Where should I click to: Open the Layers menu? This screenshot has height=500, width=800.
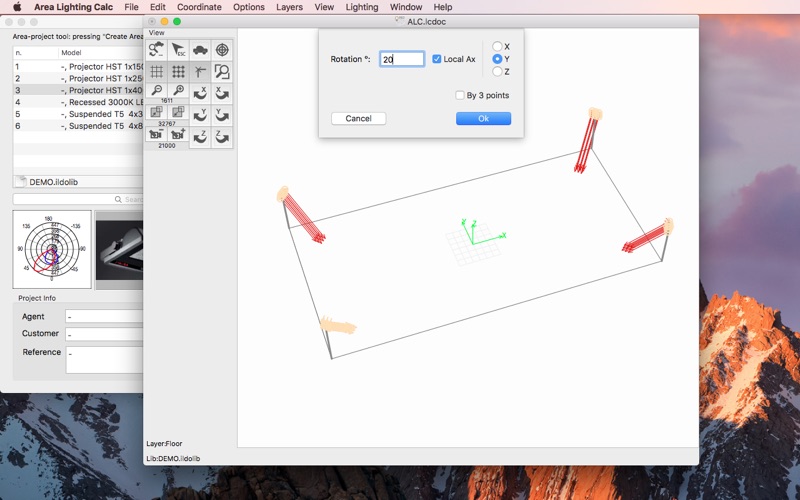point(289,7)
